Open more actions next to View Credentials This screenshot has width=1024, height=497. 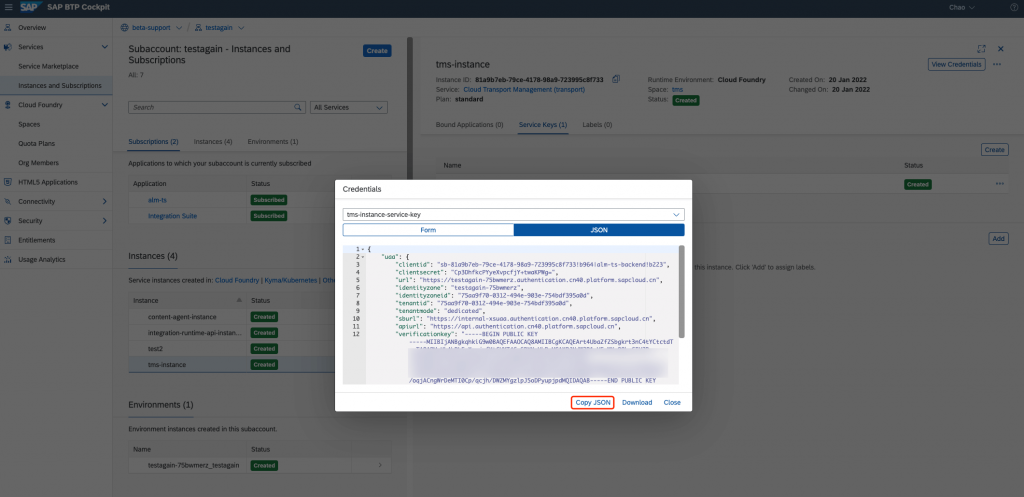pos(997,64)
